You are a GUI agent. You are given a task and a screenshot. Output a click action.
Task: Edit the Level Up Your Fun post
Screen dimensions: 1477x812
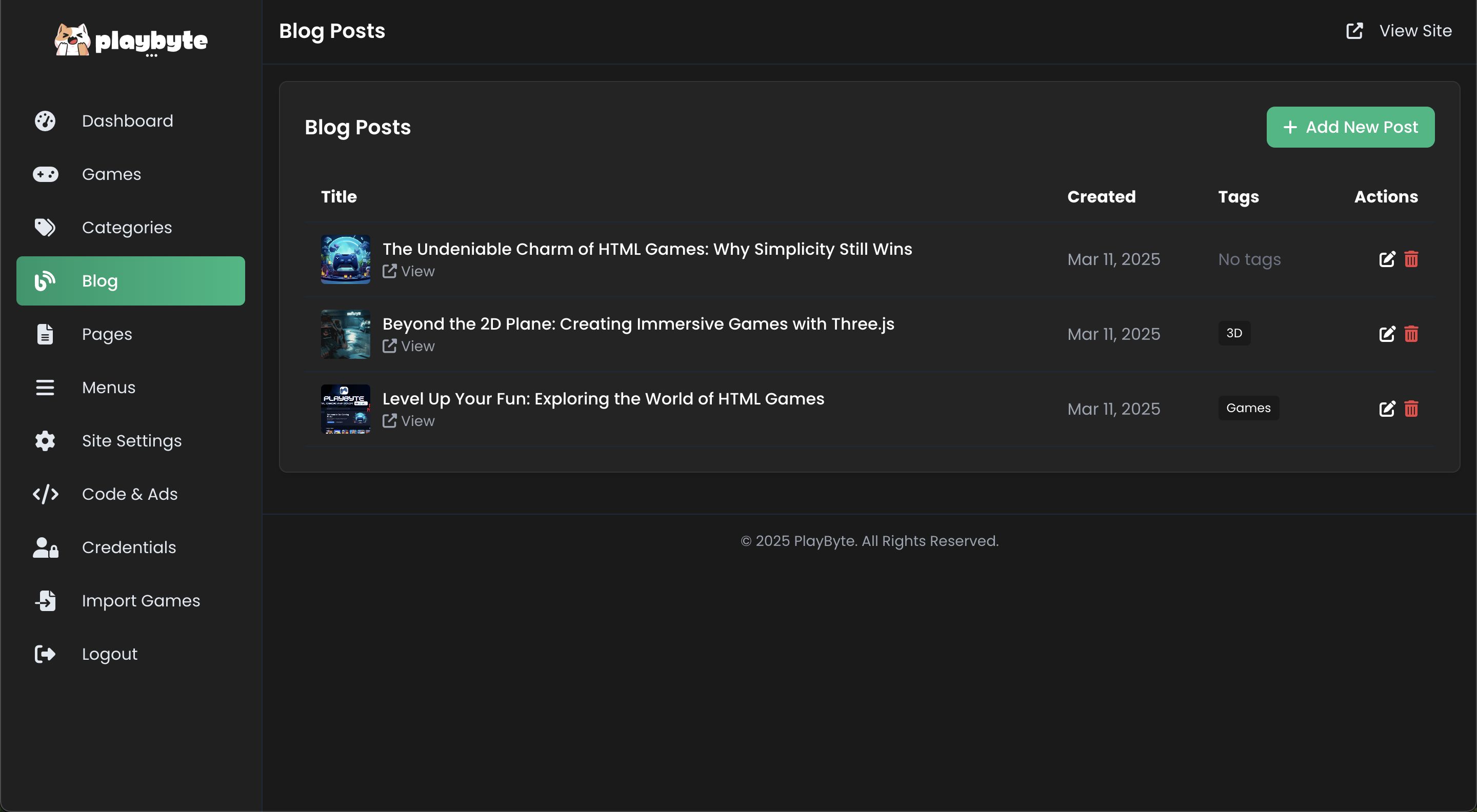click(x=1386, y=409)
